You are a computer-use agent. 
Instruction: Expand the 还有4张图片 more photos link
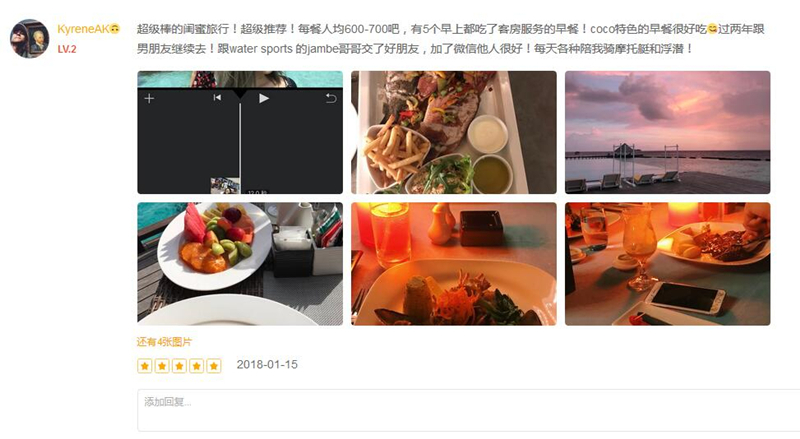164,342
